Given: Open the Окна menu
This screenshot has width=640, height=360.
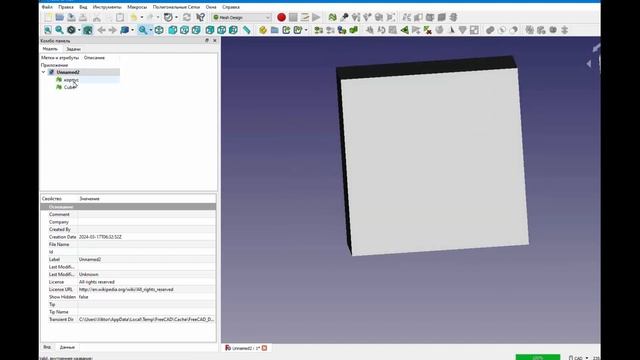Looking at the screenshot, I should coord(211,7).
